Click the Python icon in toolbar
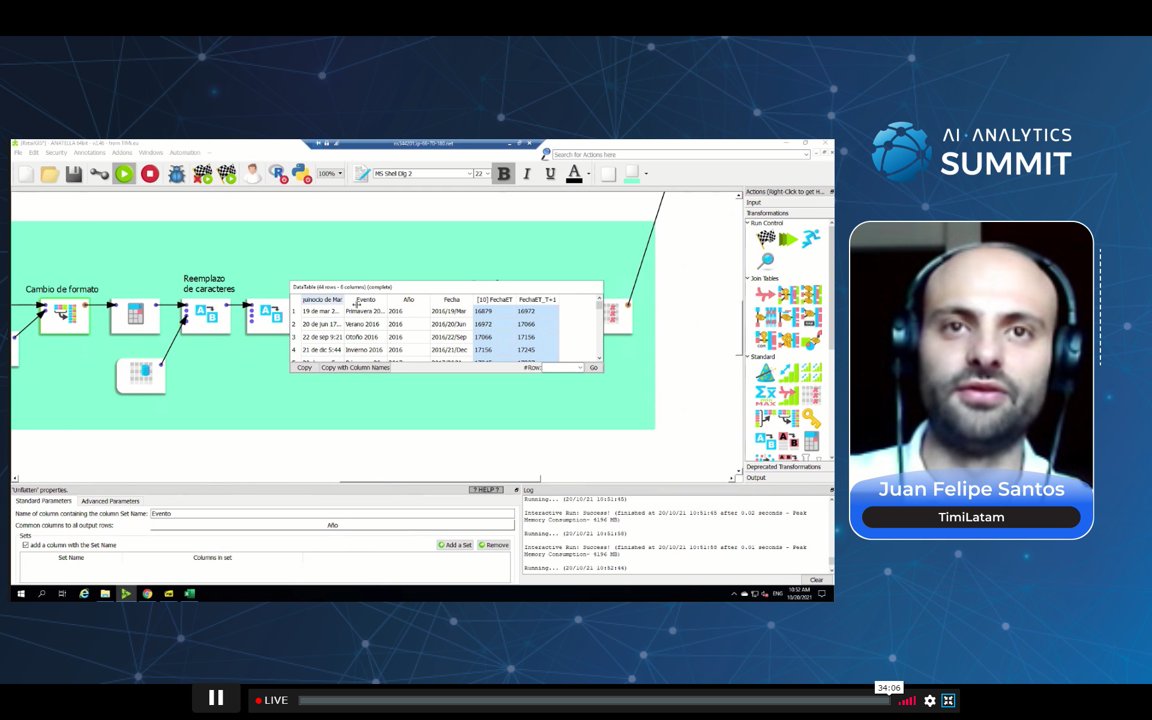Screen dimensions: 1152x720 [x=301, y=174]
